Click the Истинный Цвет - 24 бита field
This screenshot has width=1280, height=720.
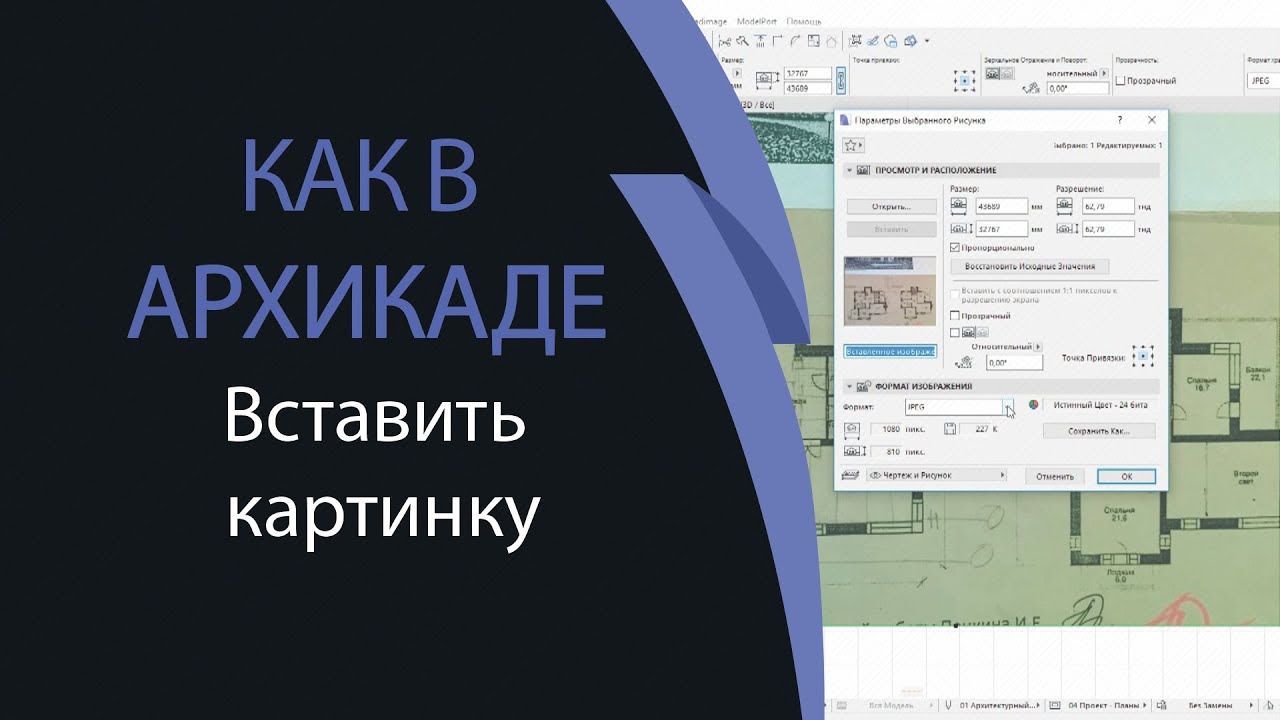coord(1100,406)
